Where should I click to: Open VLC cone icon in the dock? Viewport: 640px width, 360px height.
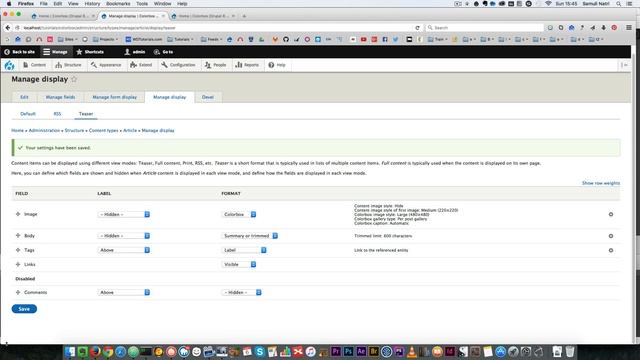(412, 351)
